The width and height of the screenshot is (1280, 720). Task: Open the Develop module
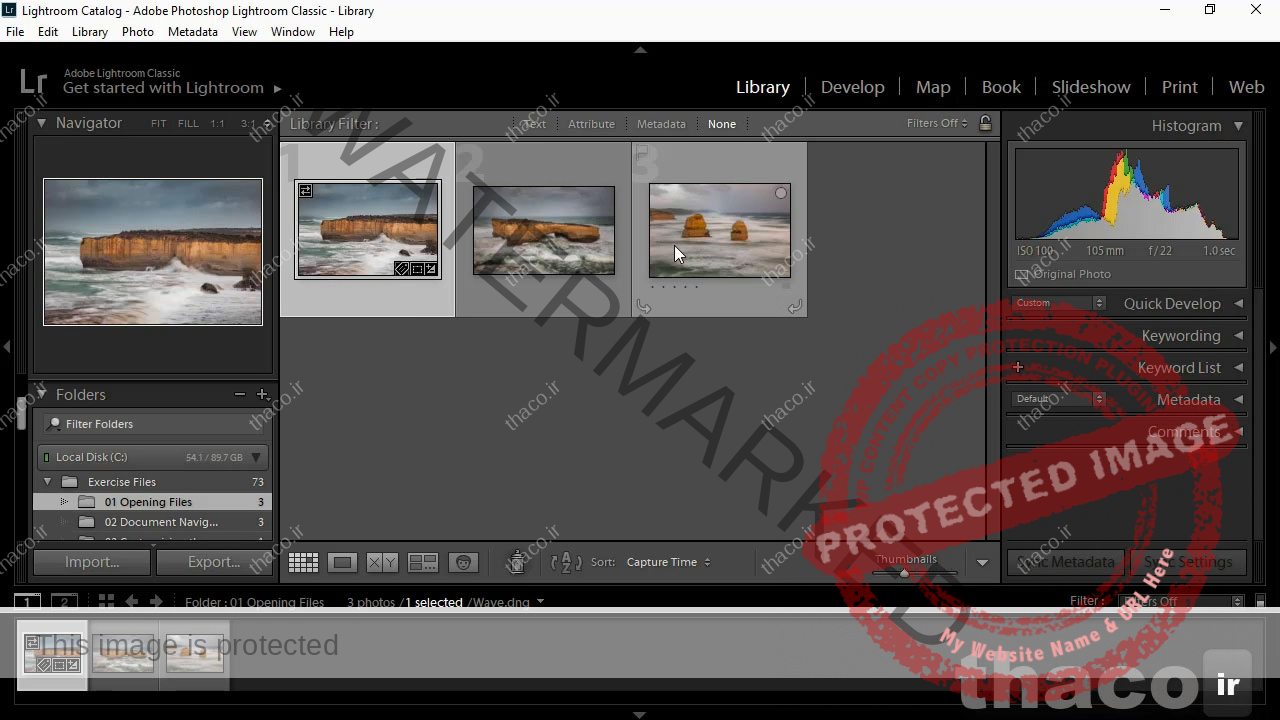(x=852, y=87)
